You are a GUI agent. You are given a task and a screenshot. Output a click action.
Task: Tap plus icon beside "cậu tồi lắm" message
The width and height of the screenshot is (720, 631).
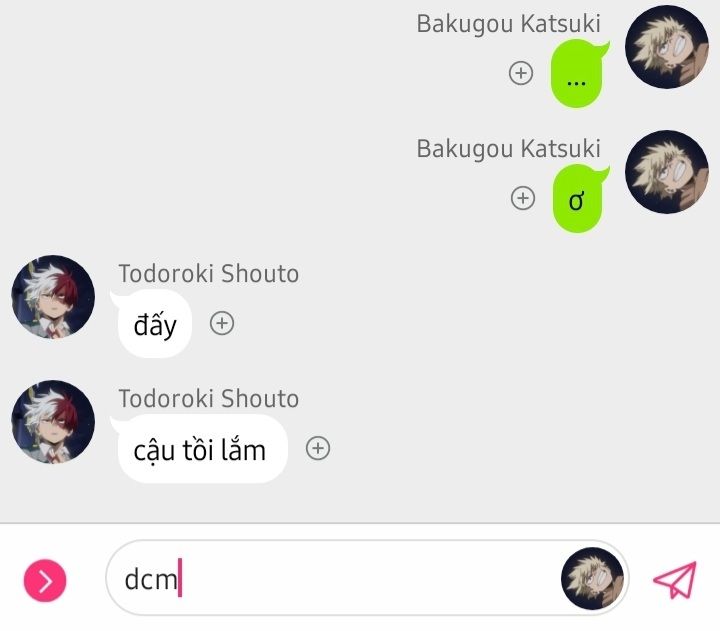tap(318, 448)
